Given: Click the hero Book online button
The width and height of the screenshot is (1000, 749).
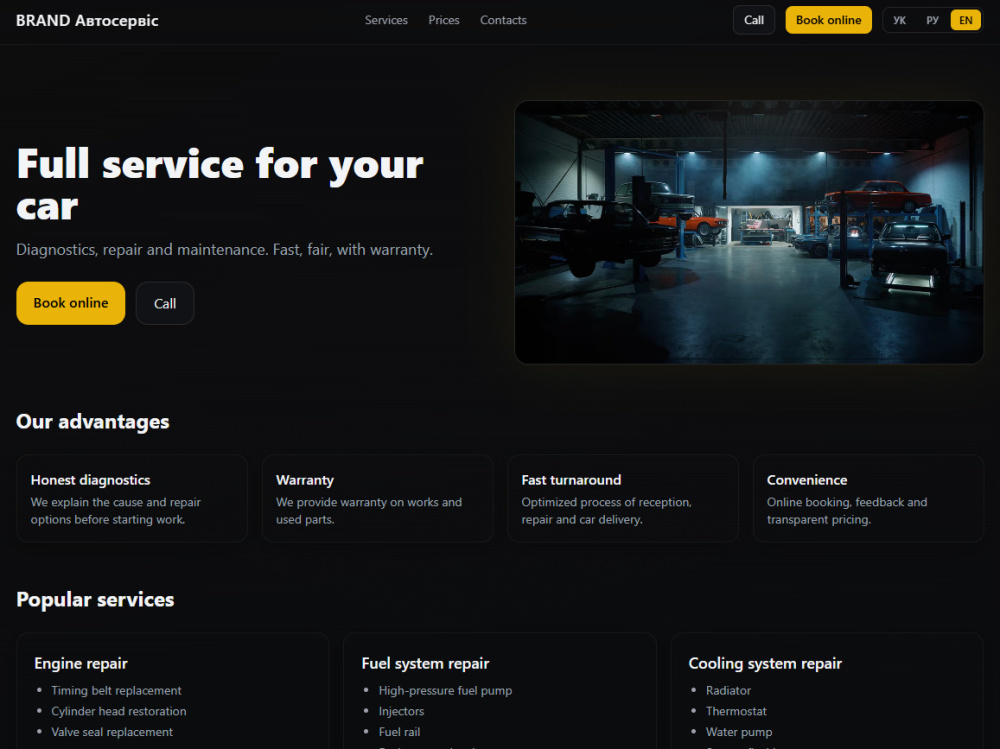Looking at the screenshot, I should coord(71,303).
